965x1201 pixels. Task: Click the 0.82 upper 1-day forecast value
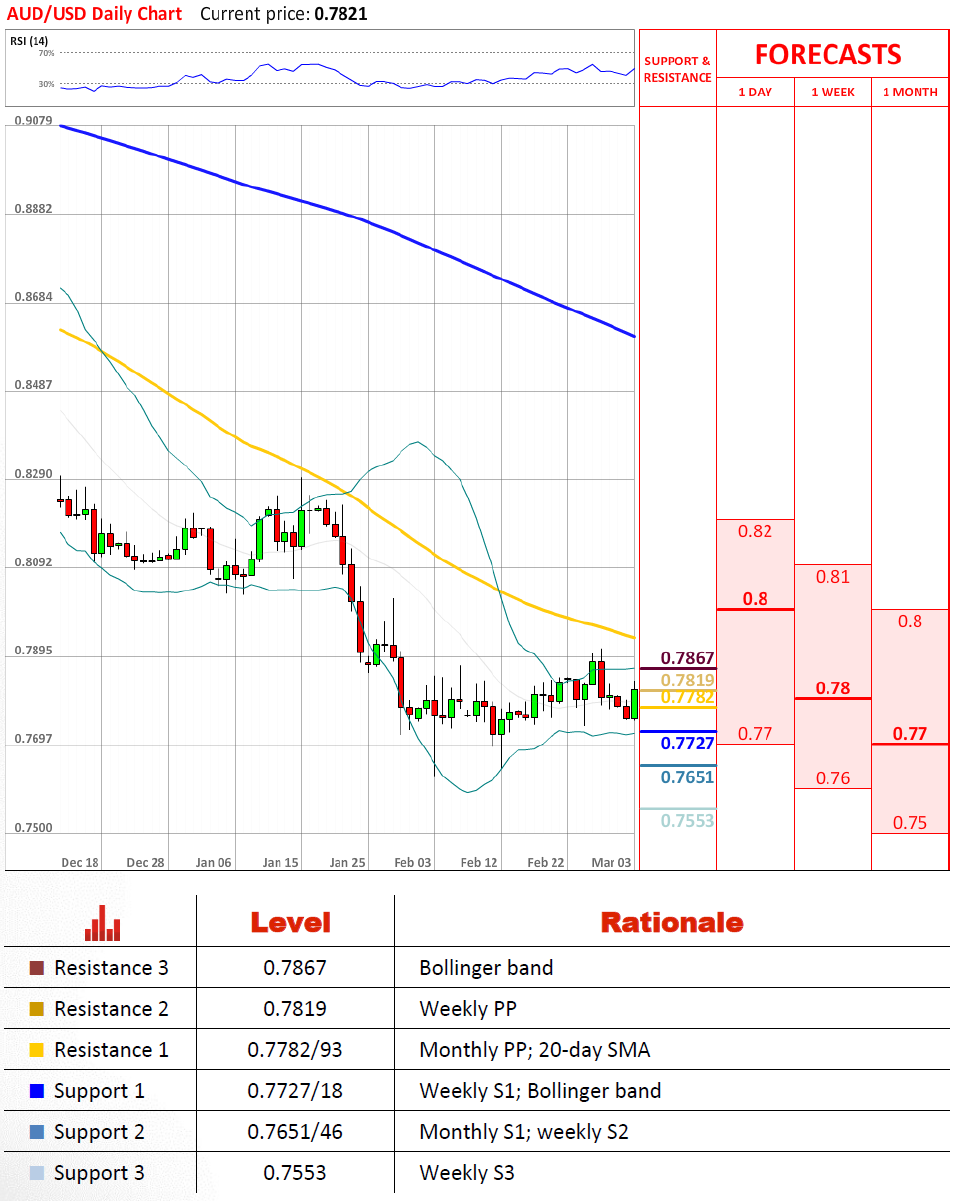[x=755, y=531]
